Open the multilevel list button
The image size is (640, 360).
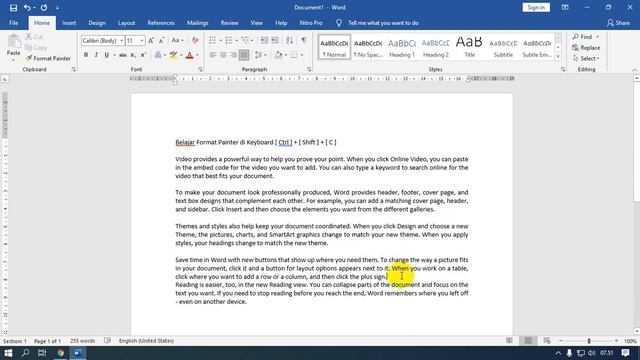pyautogui.click(x=245, y=40)
